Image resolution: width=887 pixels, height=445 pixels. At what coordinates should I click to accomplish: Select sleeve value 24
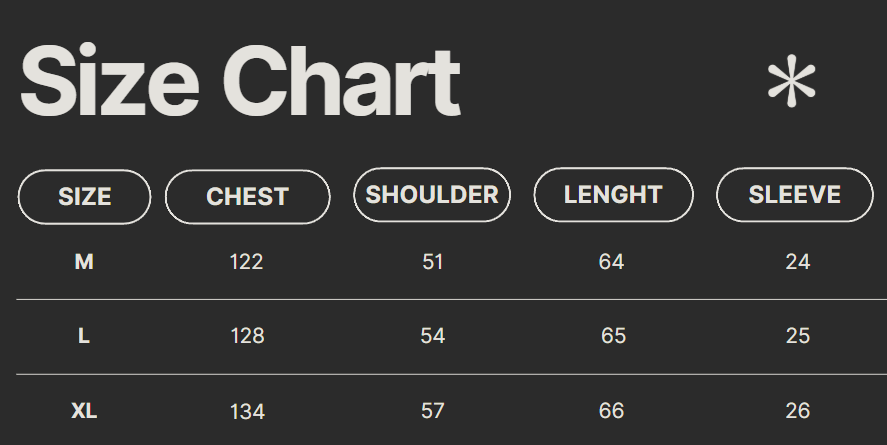pyautogui.click(x=797, y=262)
